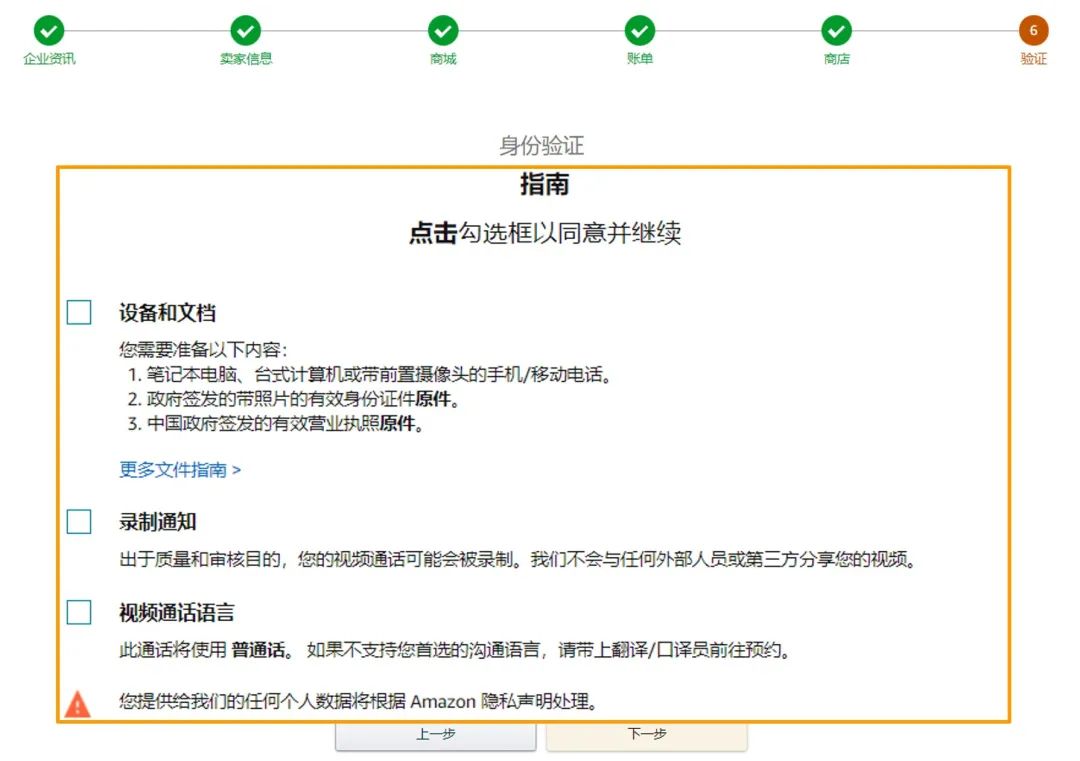Click the red warning triangle icon
The image size is (1080, 761).
[x=77, y=701]
